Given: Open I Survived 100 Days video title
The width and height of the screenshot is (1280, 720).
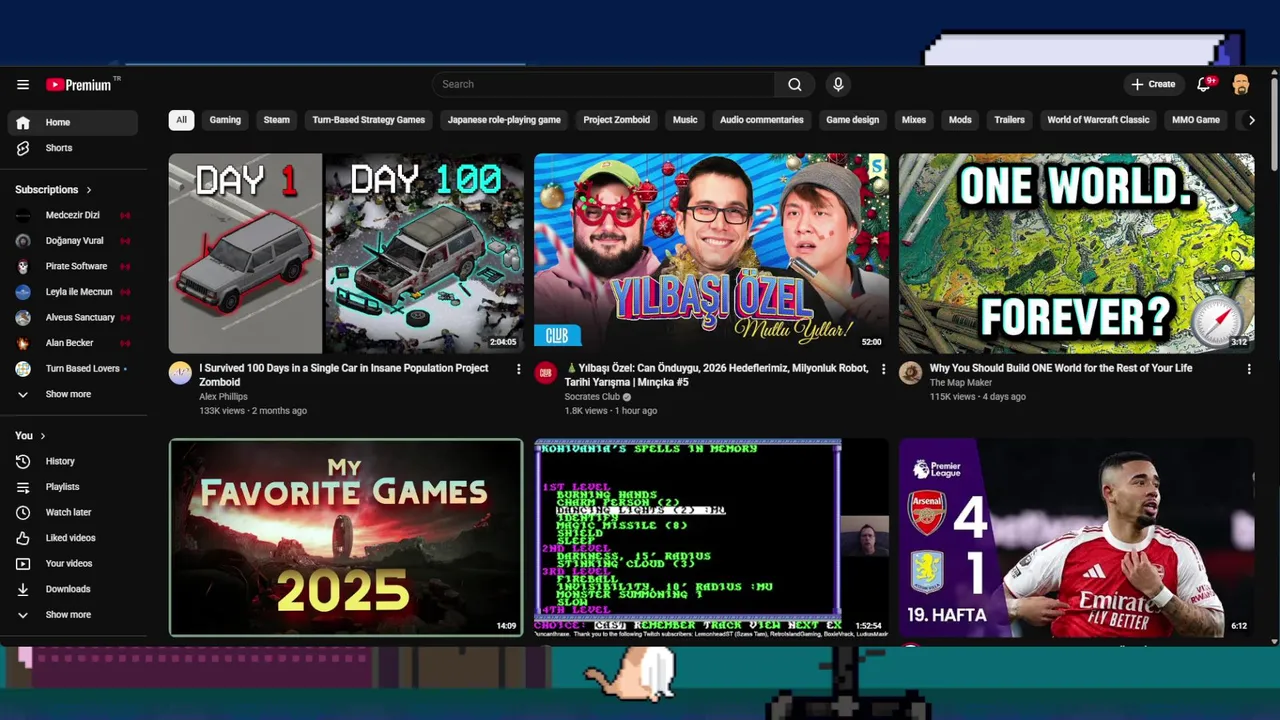Looking at the screenshot, I should [x=344, y=375].
